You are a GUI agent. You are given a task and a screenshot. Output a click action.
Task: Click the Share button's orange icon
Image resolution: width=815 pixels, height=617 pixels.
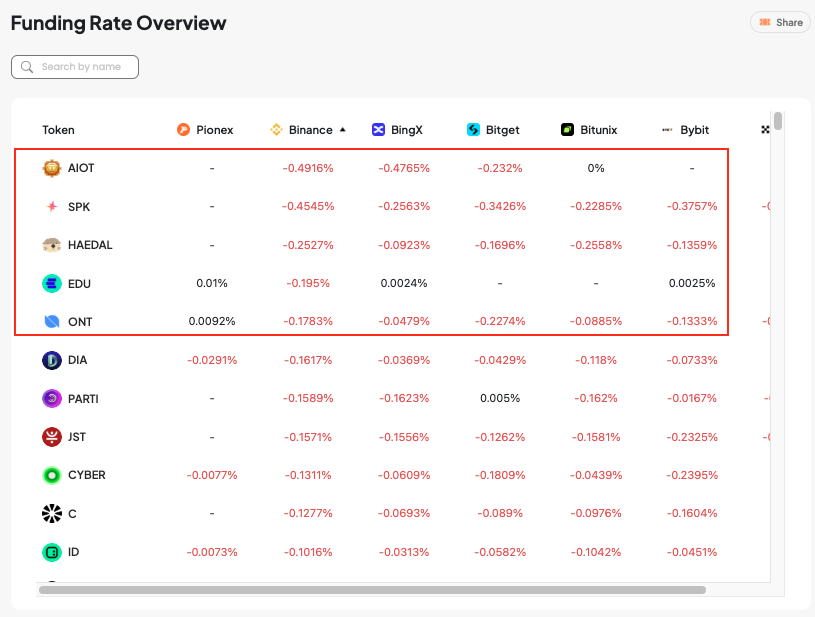[x=765, y=22]
